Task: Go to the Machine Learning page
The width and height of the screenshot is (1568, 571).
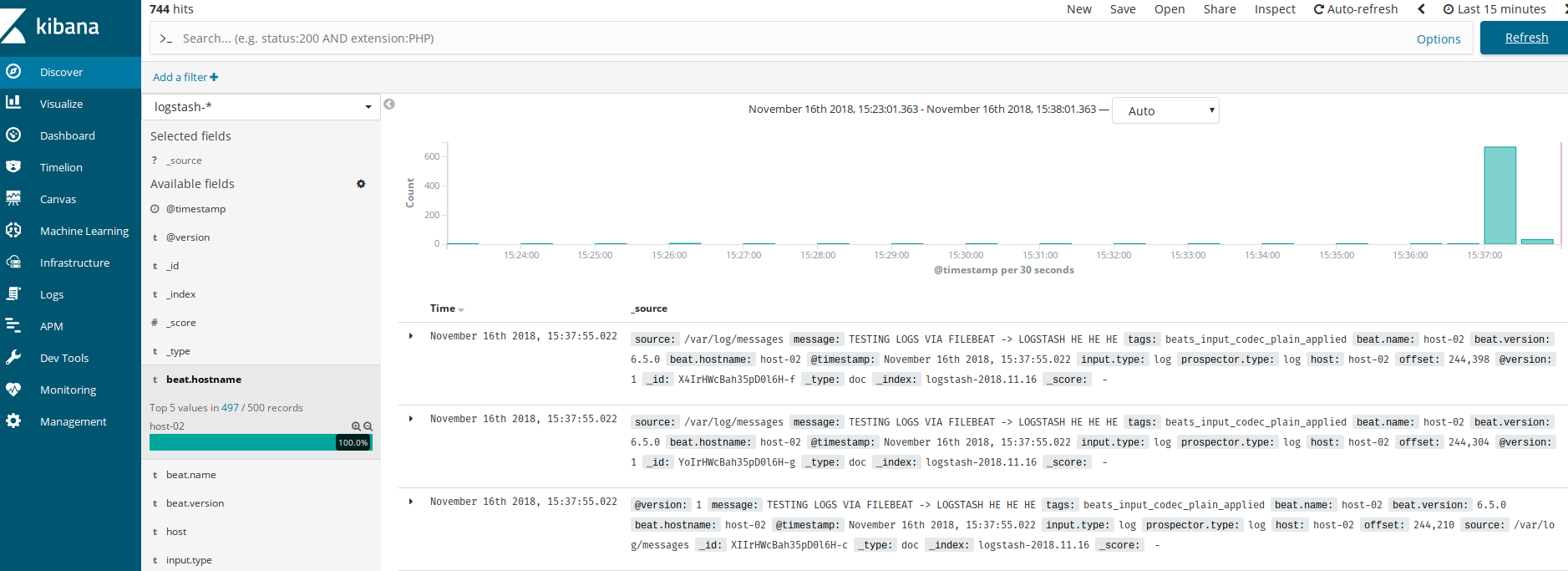Action: (x=70, y=232)
